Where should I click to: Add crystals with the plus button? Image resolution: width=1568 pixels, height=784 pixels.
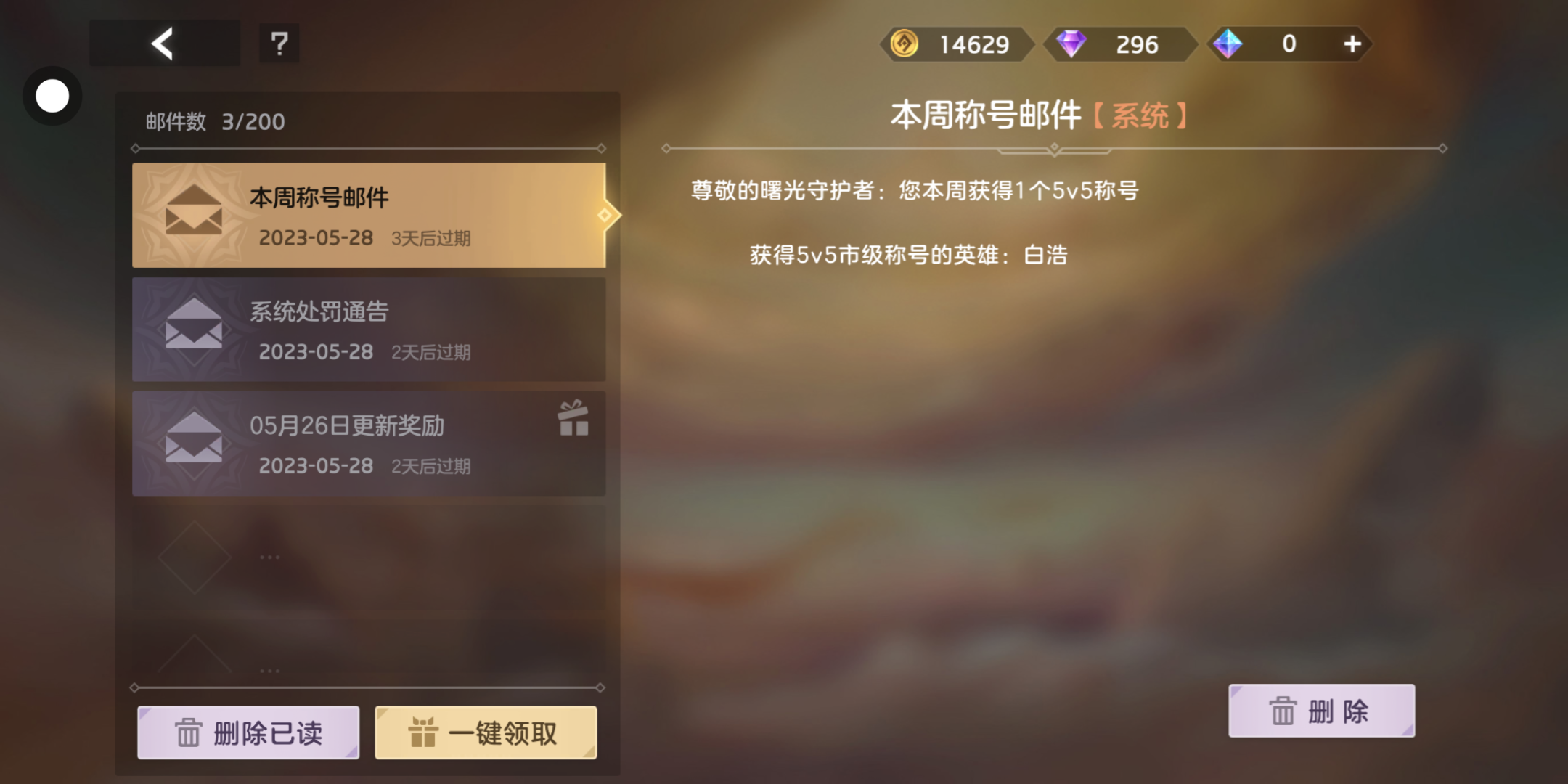(x=1352, y=44)
